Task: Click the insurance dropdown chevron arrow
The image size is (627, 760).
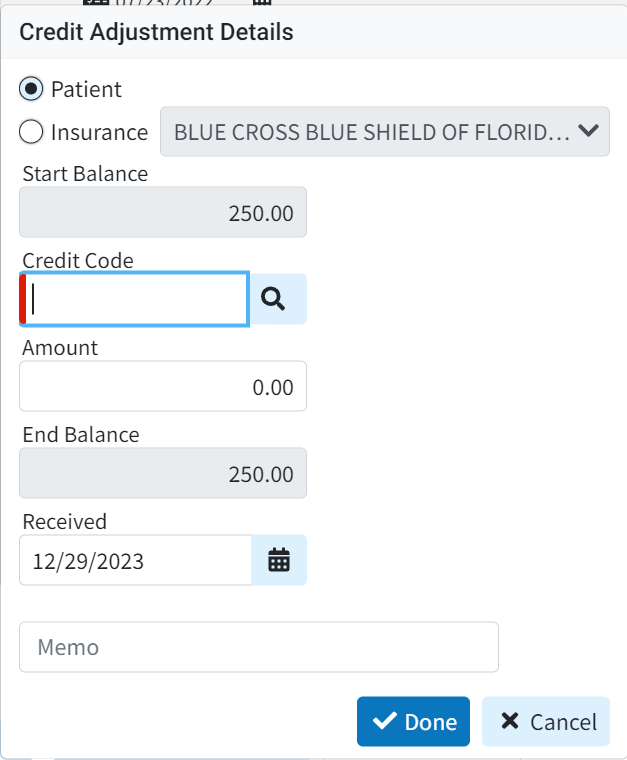Action: coord(588,130)
